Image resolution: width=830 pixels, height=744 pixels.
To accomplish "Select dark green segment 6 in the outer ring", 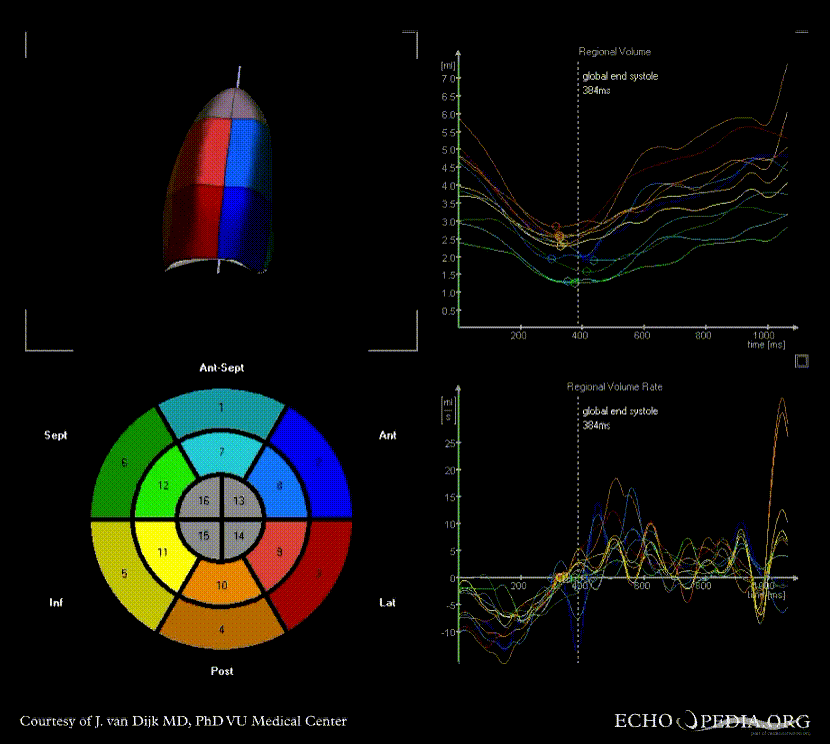I will [122, 462].
